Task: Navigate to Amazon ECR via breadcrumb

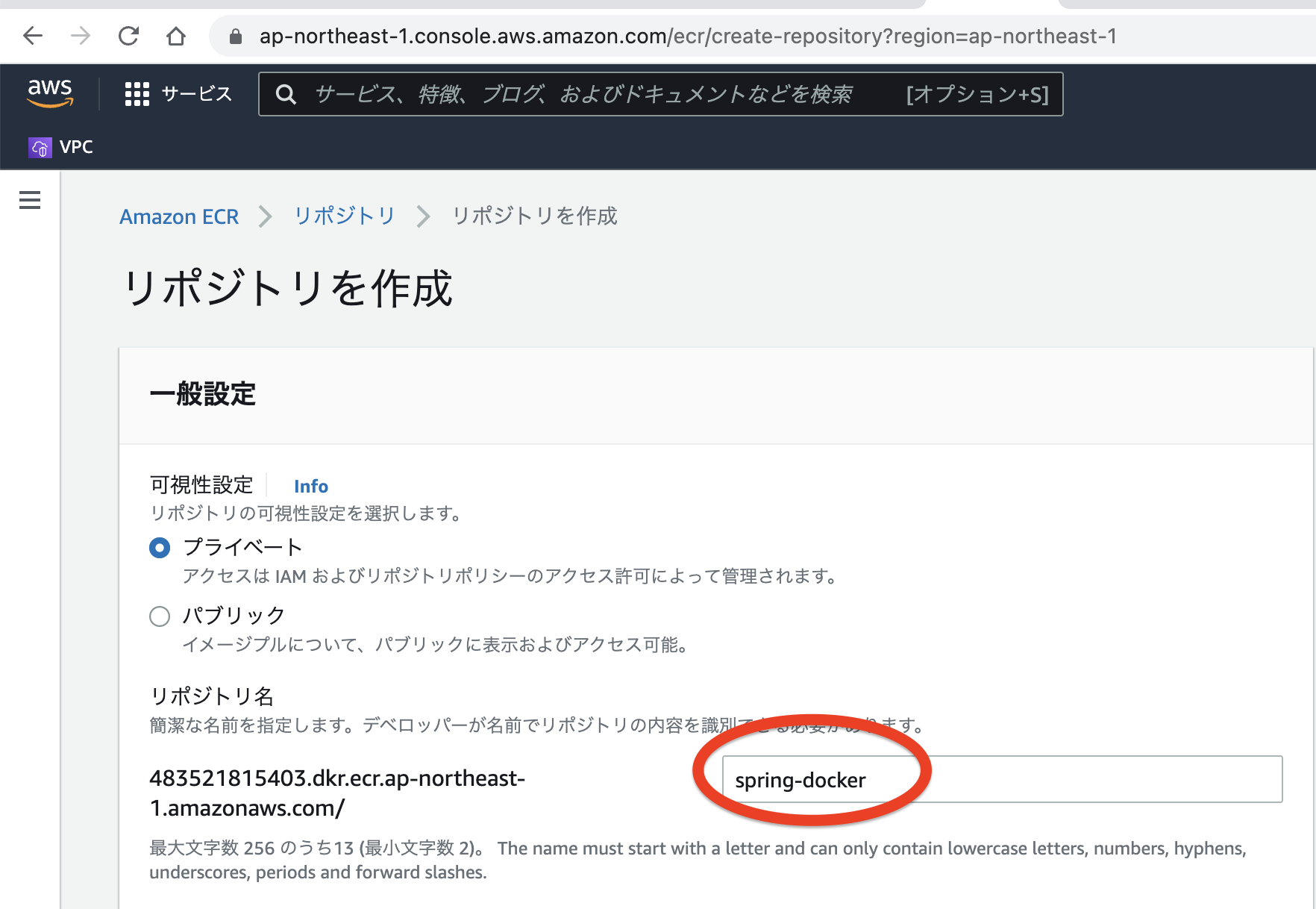Action: [x=179, y=216]
